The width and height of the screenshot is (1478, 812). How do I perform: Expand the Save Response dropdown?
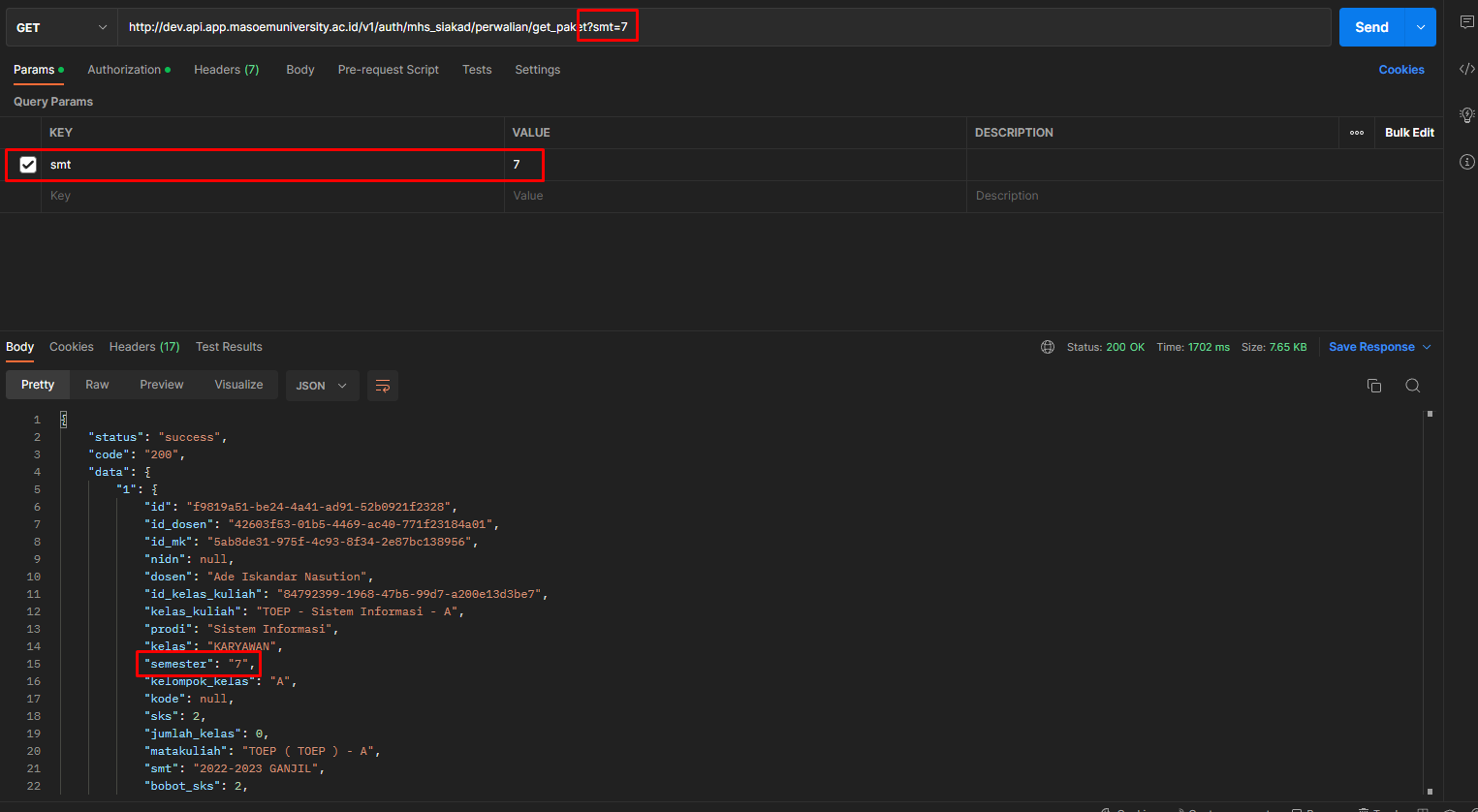coord(1427,347)
